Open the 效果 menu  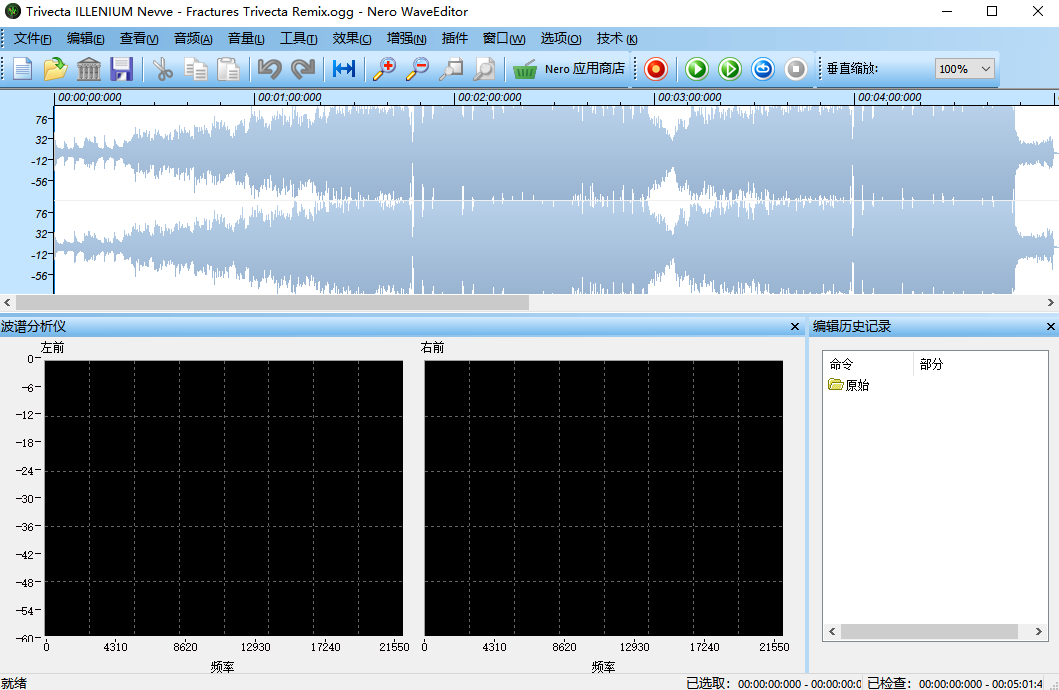coord(351,39)
